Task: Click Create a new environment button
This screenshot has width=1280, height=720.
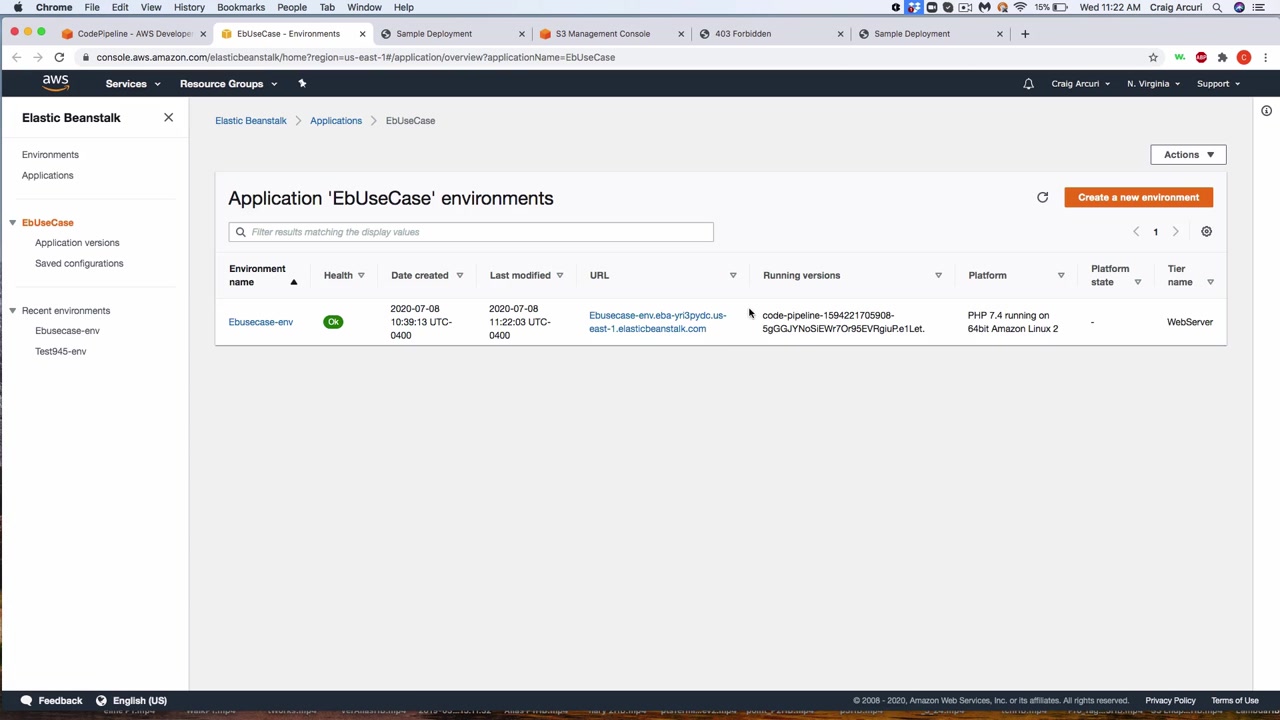Action: click(1138, 197)
